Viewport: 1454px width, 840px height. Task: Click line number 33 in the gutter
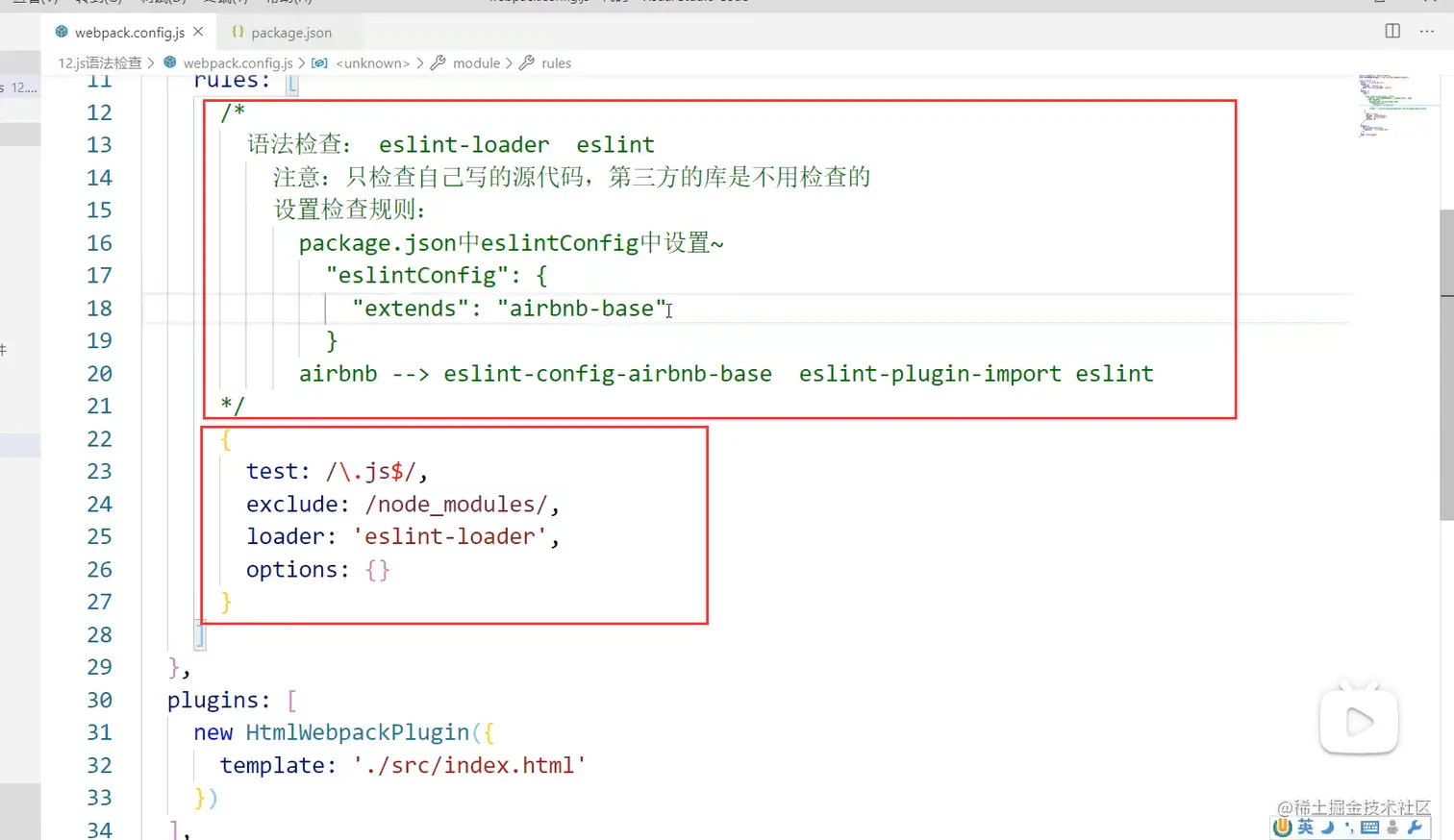click(99, 798)
